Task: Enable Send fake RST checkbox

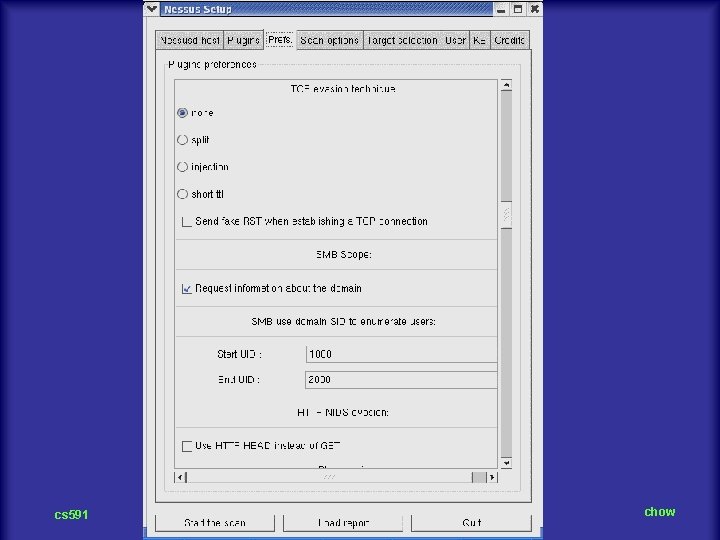Action: click(x=186, y=222)
